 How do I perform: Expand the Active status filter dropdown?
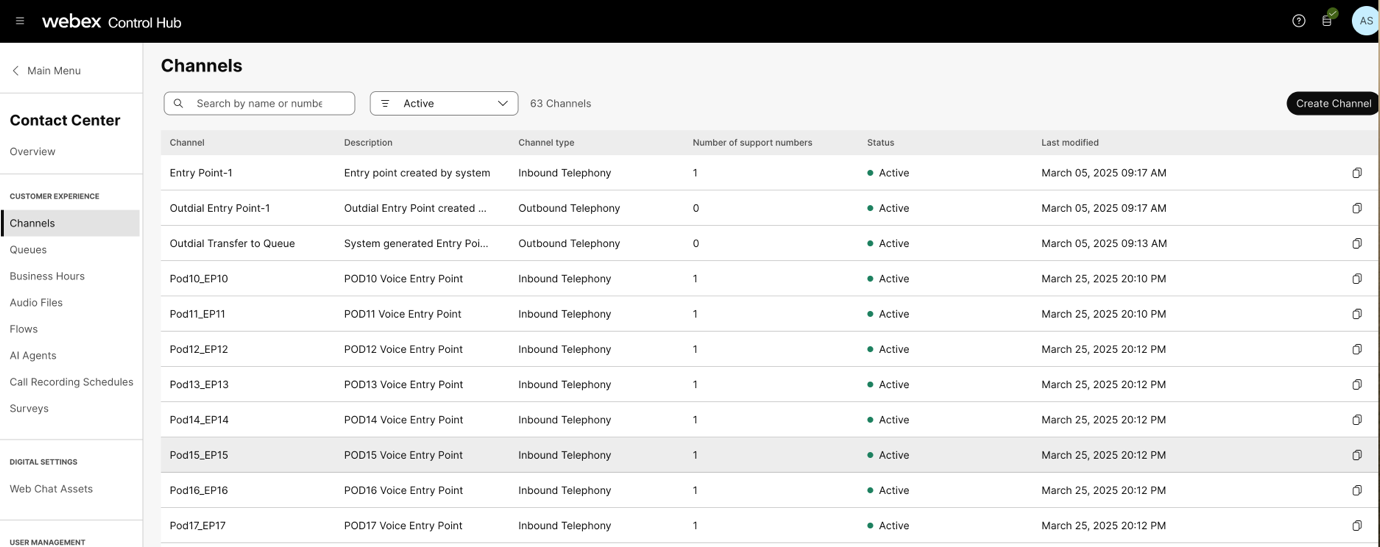tap(502, 104)
